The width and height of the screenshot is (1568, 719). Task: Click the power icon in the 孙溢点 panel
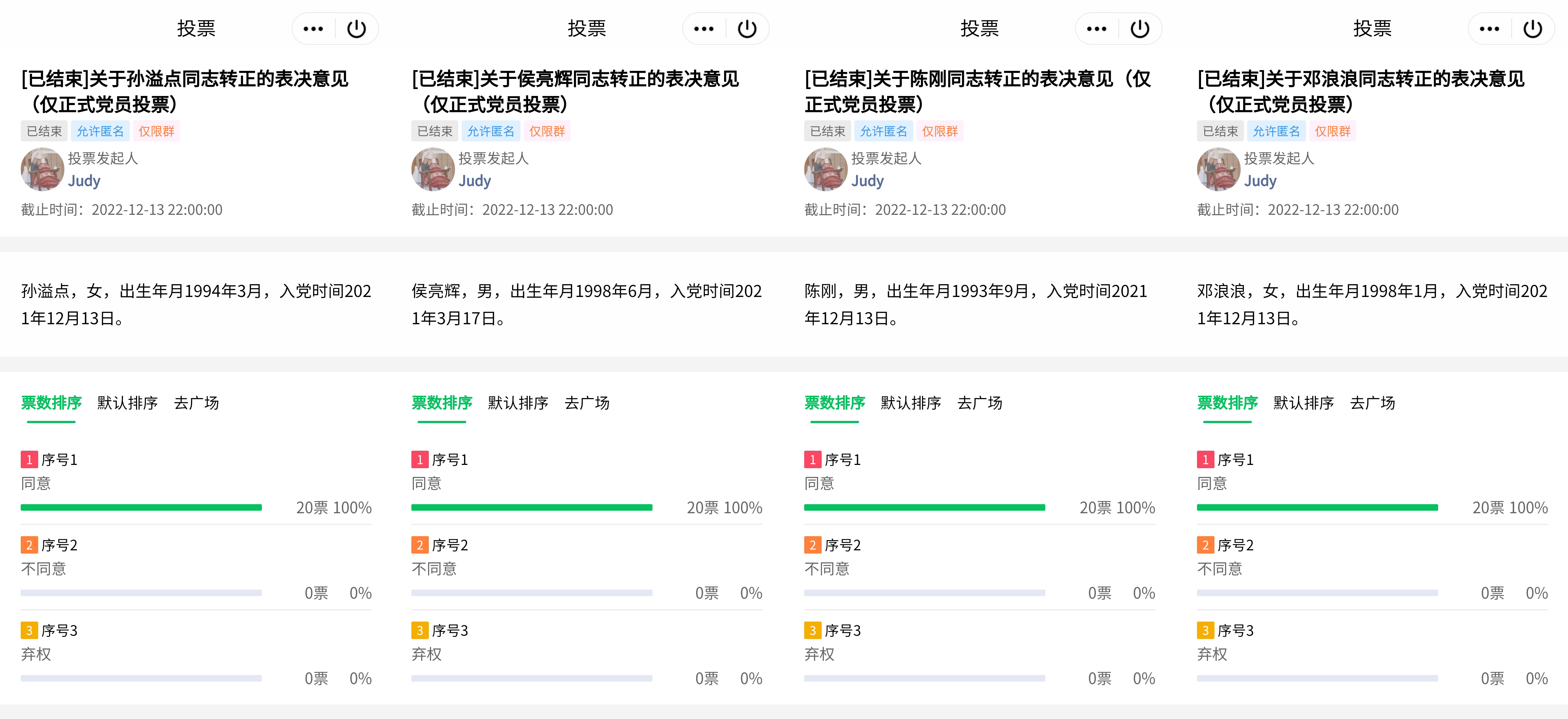tap(357, 29)
